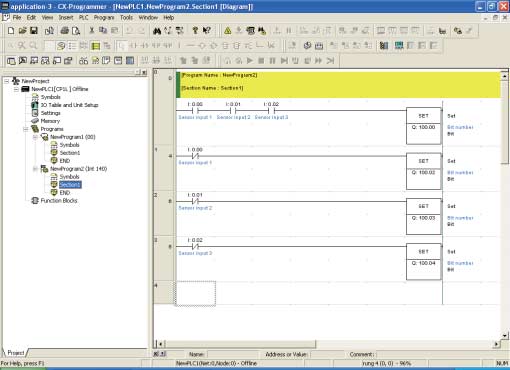This screenshot has width=510, height=370.
Task: Toggle the selection mode arrow tool
Action: coord(121,46)
